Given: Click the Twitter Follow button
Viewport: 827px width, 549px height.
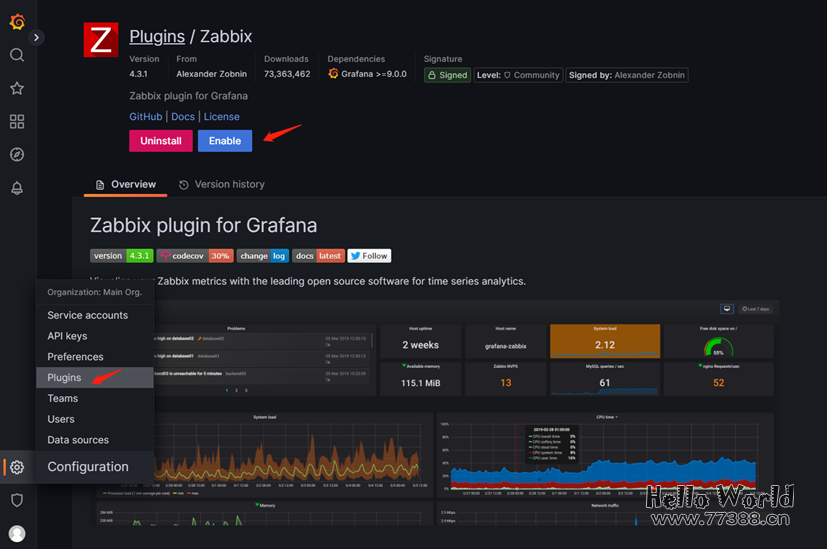Looking at the screenshot, I should pos(369,256).
